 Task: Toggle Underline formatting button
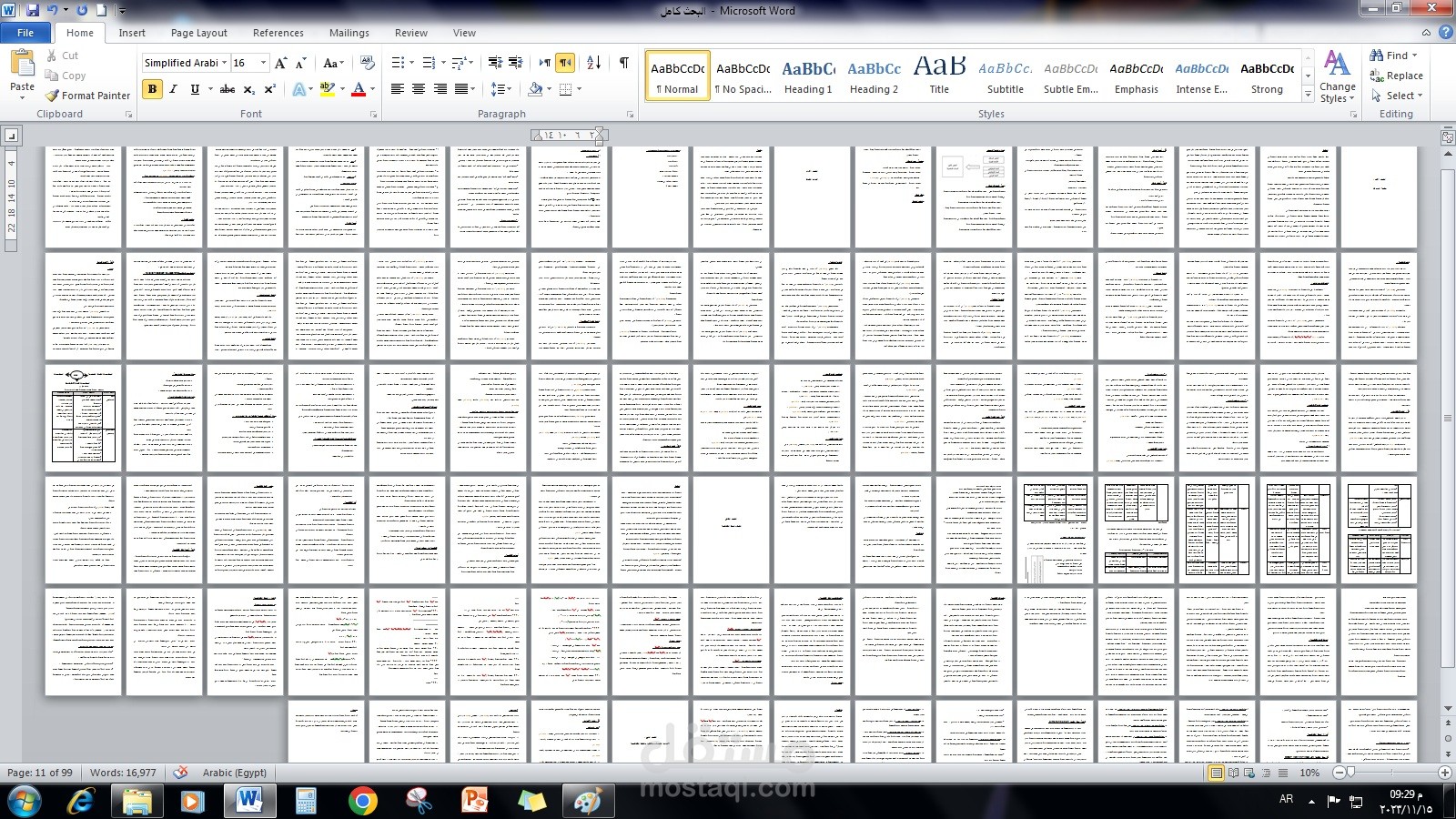pyautogui.click(x=195, y=89)
